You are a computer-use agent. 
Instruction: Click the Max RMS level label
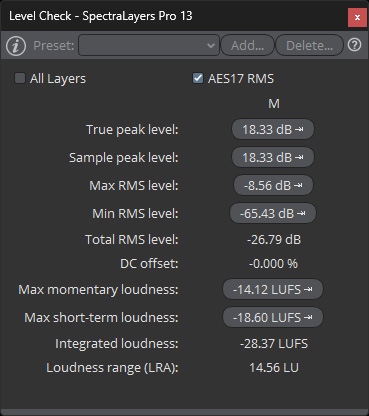134,186
